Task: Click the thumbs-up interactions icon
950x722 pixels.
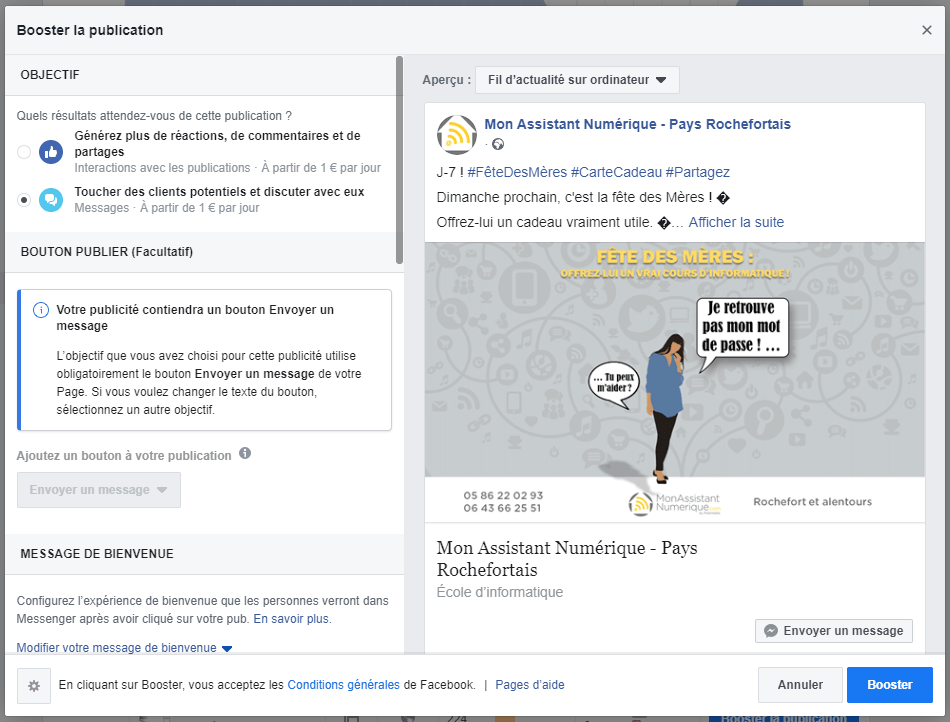Action: 50,152
